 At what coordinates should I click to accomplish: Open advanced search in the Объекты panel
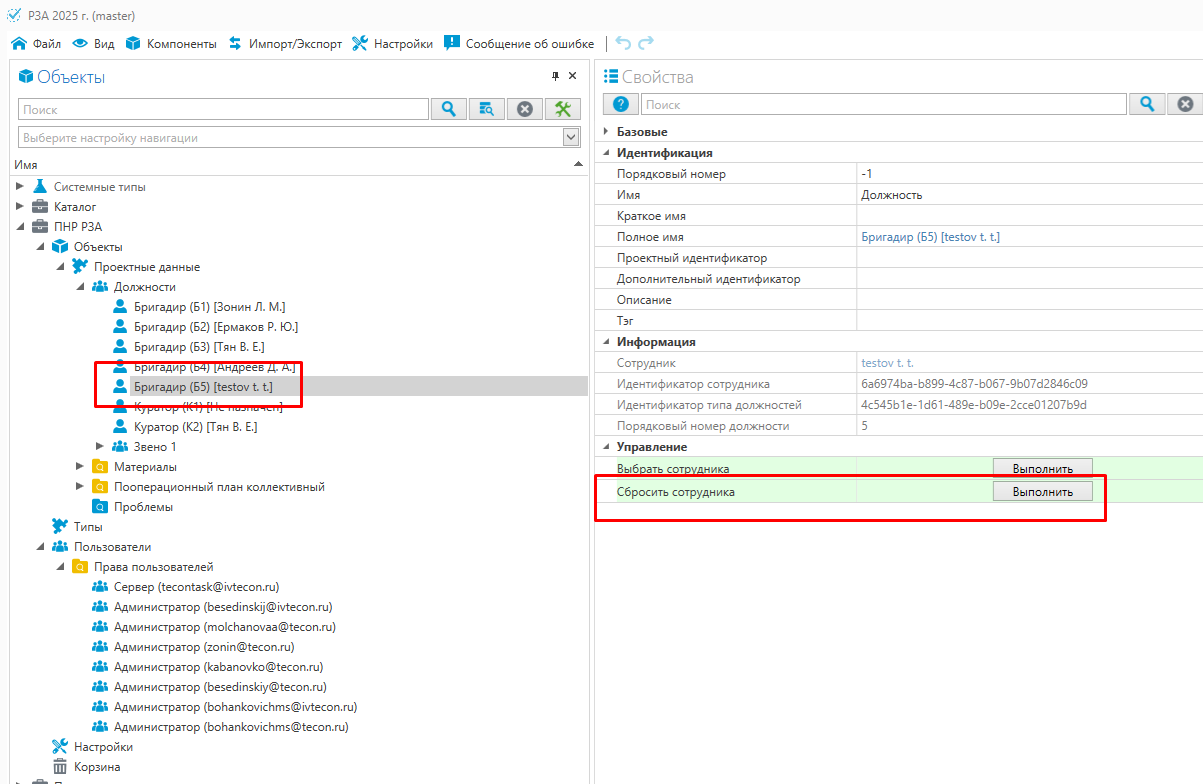487,109
